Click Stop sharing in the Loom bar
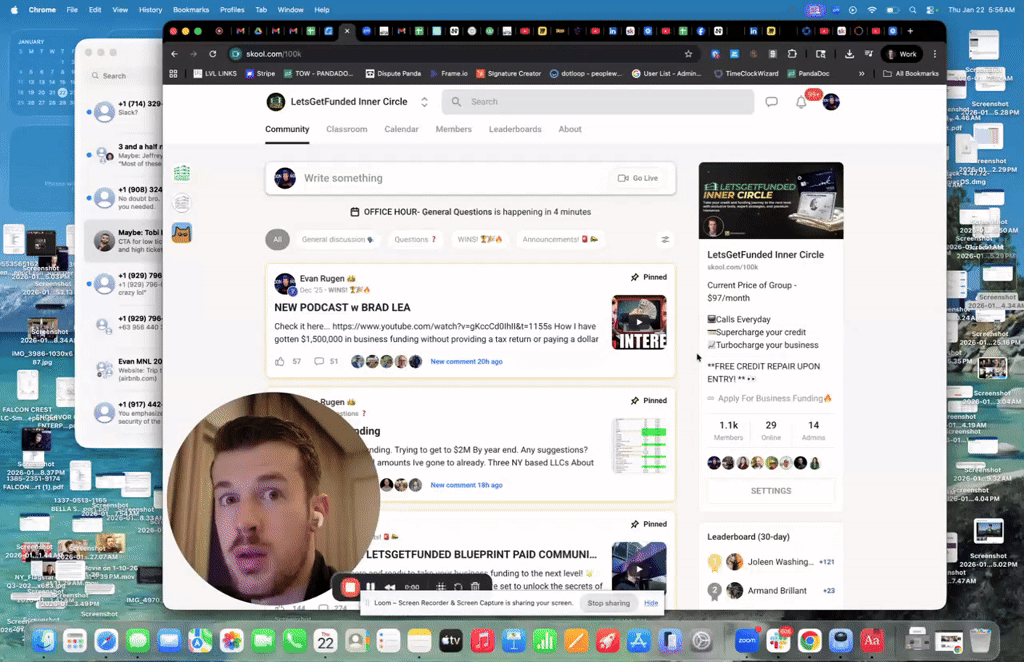 tap(608, 603)
